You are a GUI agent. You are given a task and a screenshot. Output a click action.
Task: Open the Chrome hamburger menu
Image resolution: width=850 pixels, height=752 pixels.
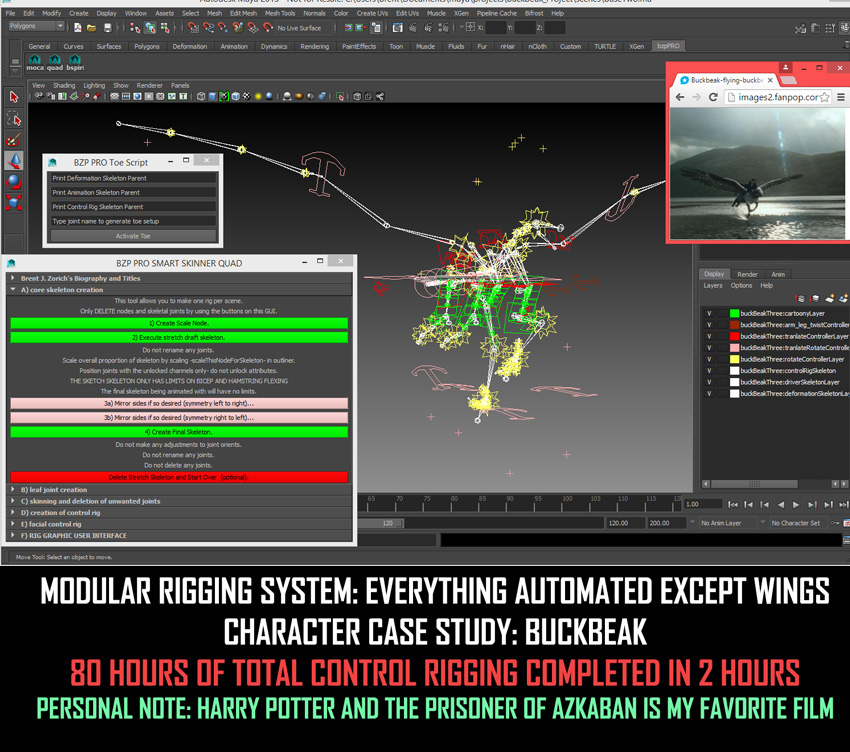pyautogui.click(x=841, y=97)
